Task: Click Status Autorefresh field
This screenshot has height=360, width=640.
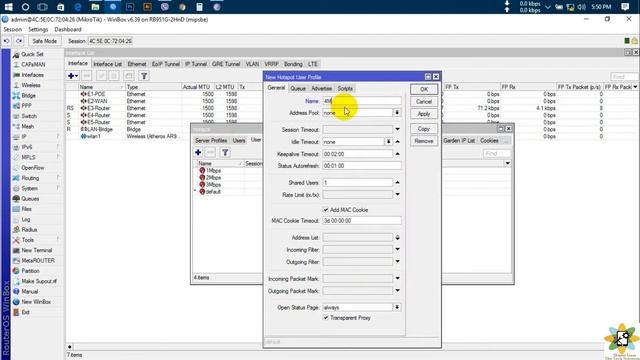Action: 362,166
